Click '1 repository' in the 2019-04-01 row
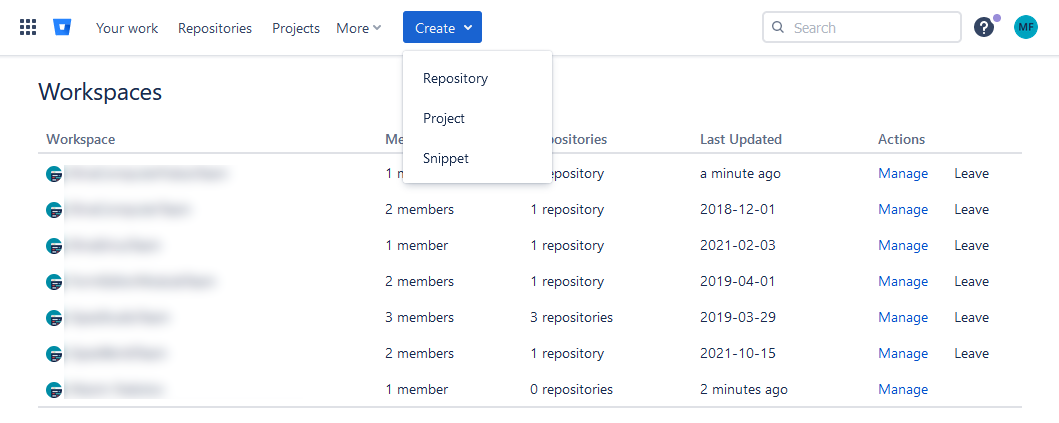Image resolution: width=1059 pixels, height=423 pixels. [567, 281]
